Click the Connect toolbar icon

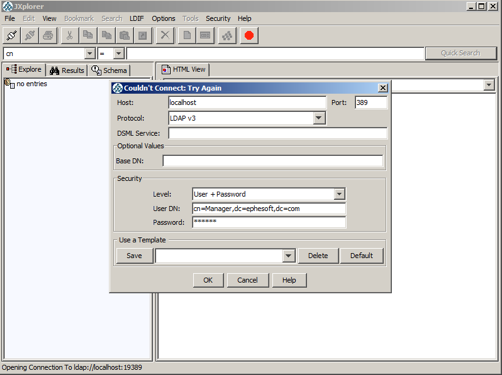12,35
